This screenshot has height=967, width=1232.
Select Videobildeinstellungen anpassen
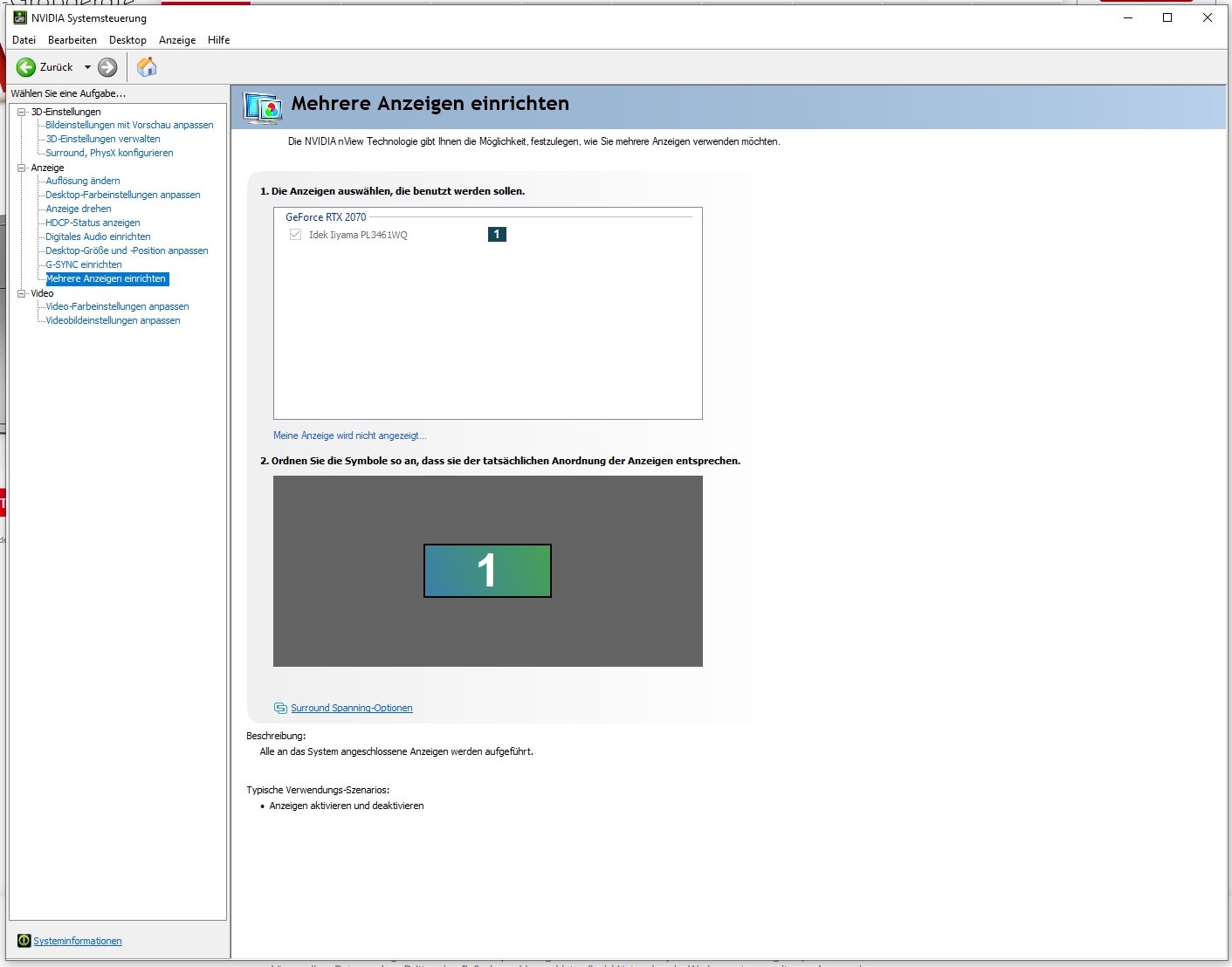[x=113, y=320]
